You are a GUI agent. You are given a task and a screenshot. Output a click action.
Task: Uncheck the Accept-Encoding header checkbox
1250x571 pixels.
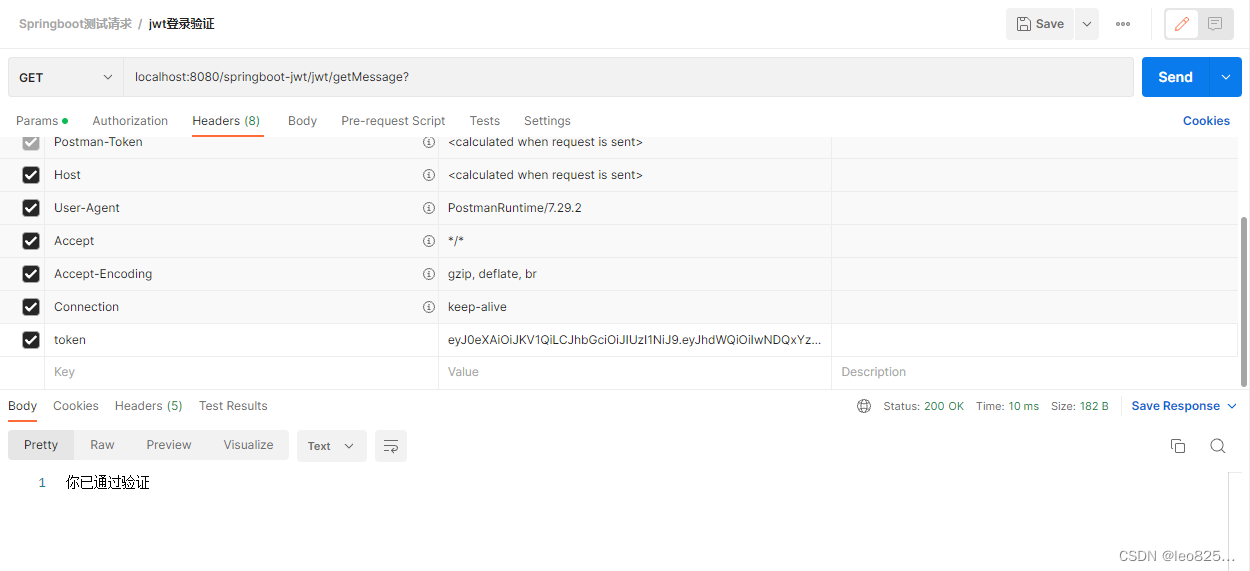click(x=31, y=274)
